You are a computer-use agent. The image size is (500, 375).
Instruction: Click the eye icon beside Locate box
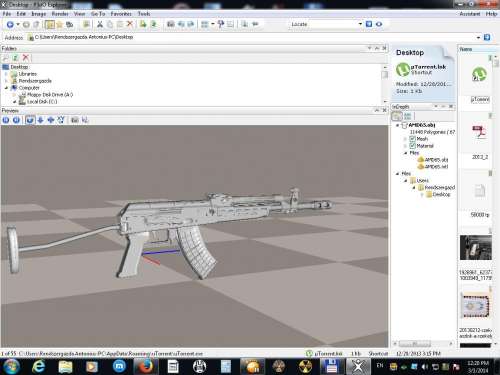[x=379, y=24]
